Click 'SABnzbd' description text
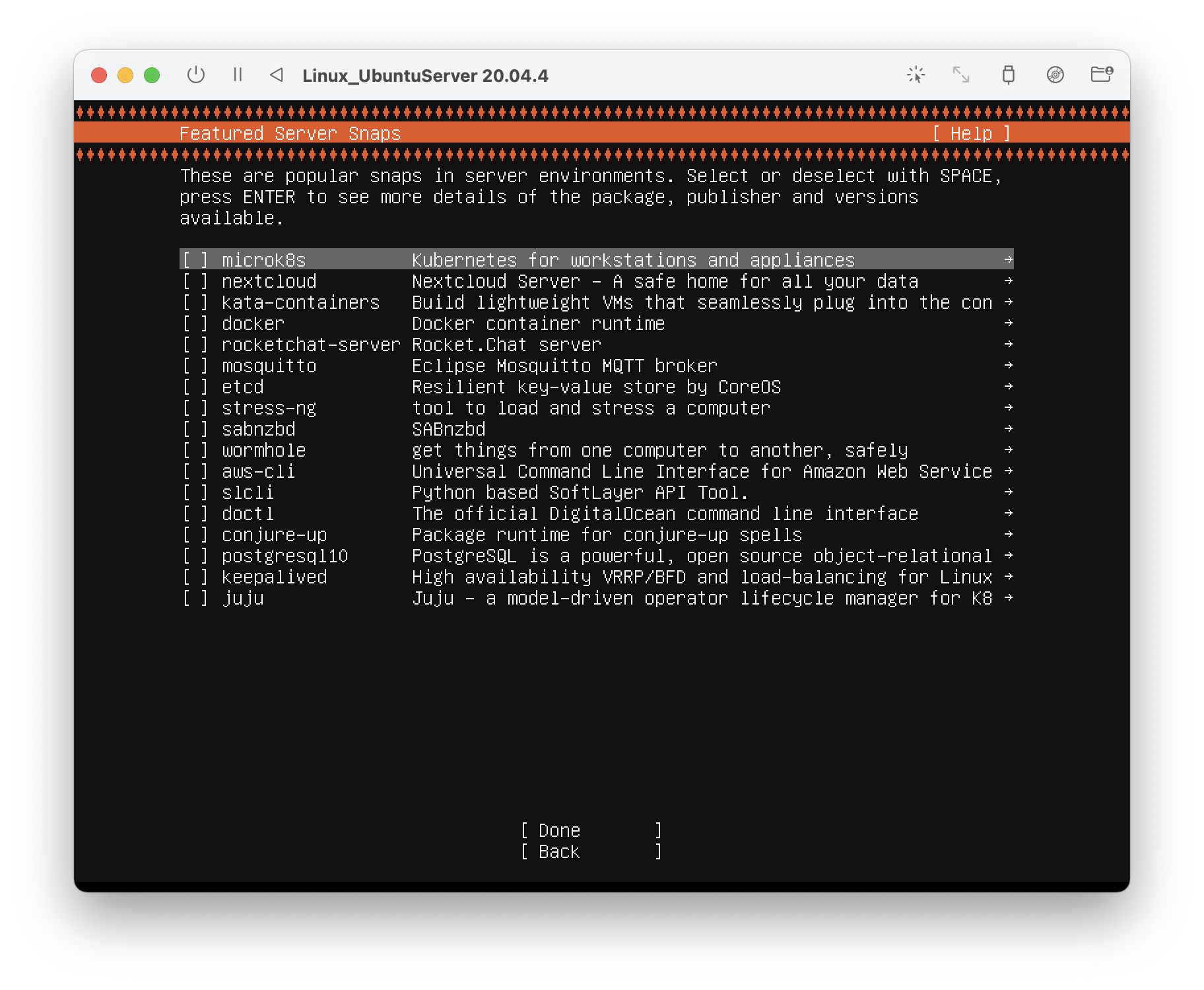Screen dimensions: 1204x990 click(x=449, y=429)
